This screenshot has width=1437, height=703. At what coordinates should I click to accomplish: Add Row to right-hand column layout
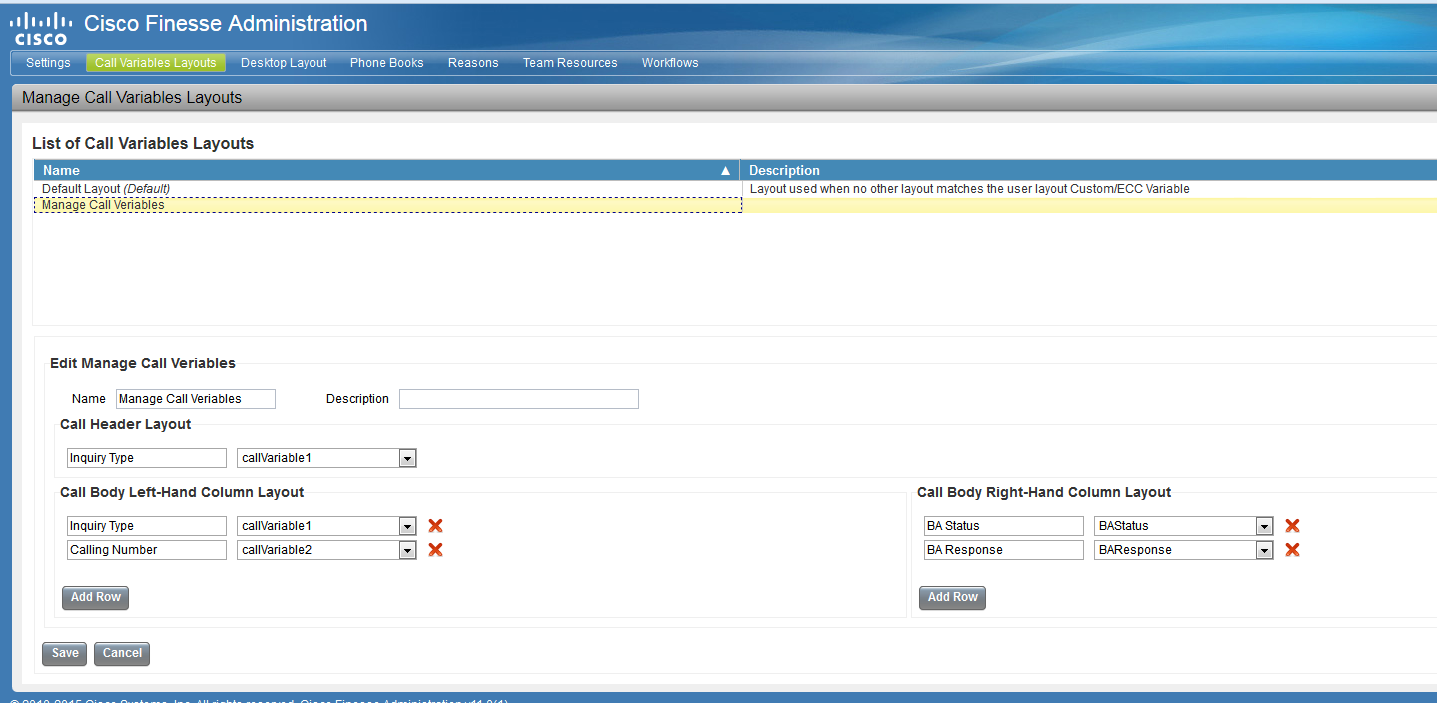click(953, 597)
